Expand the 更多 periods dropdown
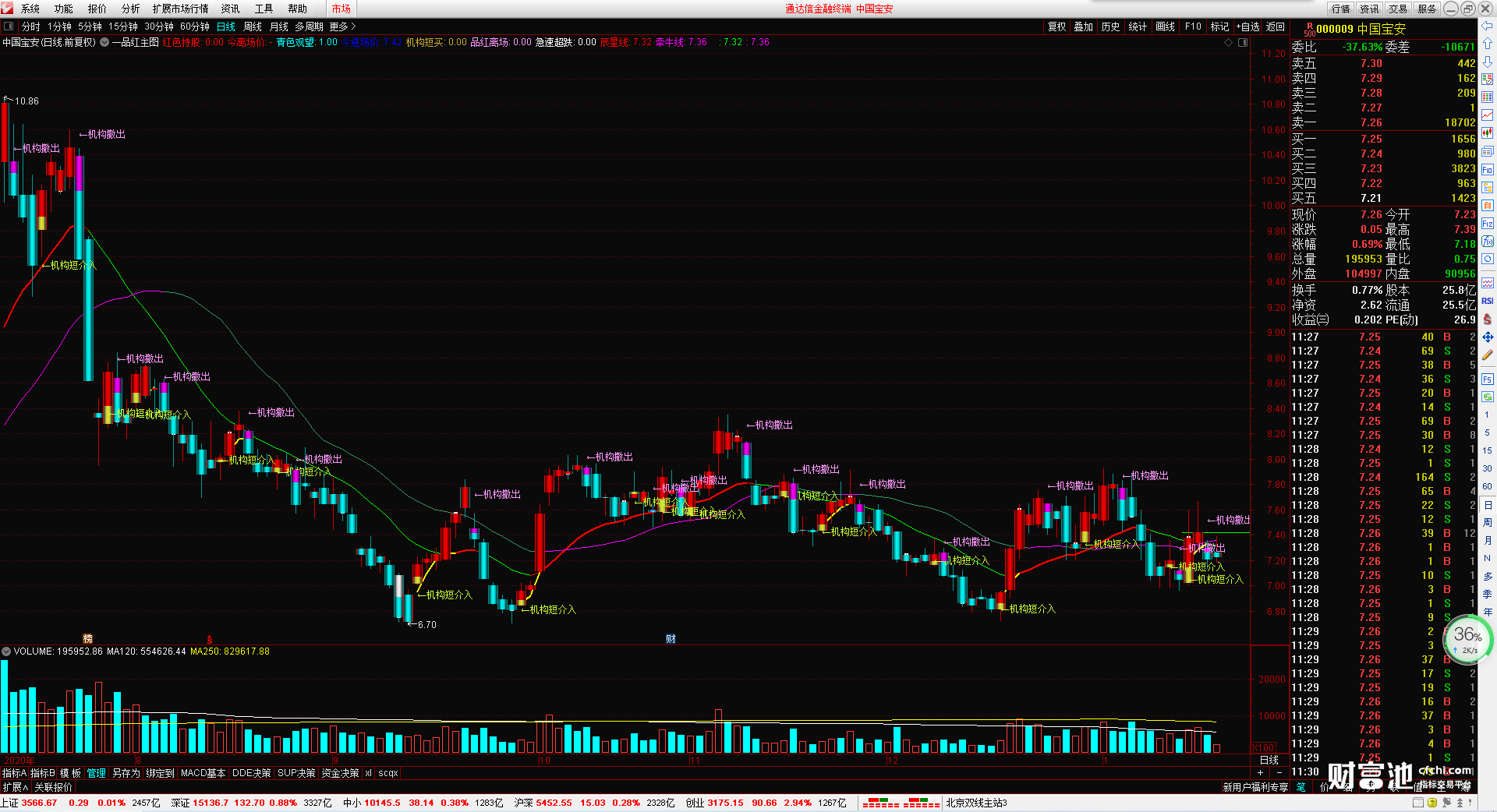This screenshot has height=812, width=1497. (342, 26)
